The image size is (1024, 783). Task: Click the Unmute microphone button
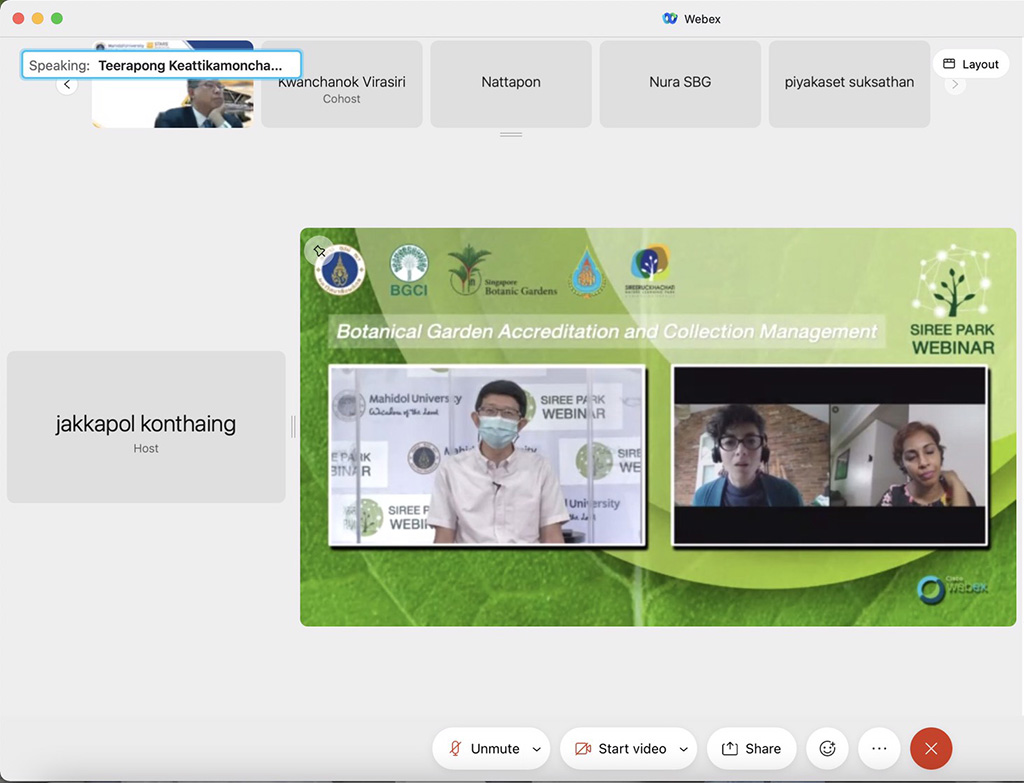point(484,748)
